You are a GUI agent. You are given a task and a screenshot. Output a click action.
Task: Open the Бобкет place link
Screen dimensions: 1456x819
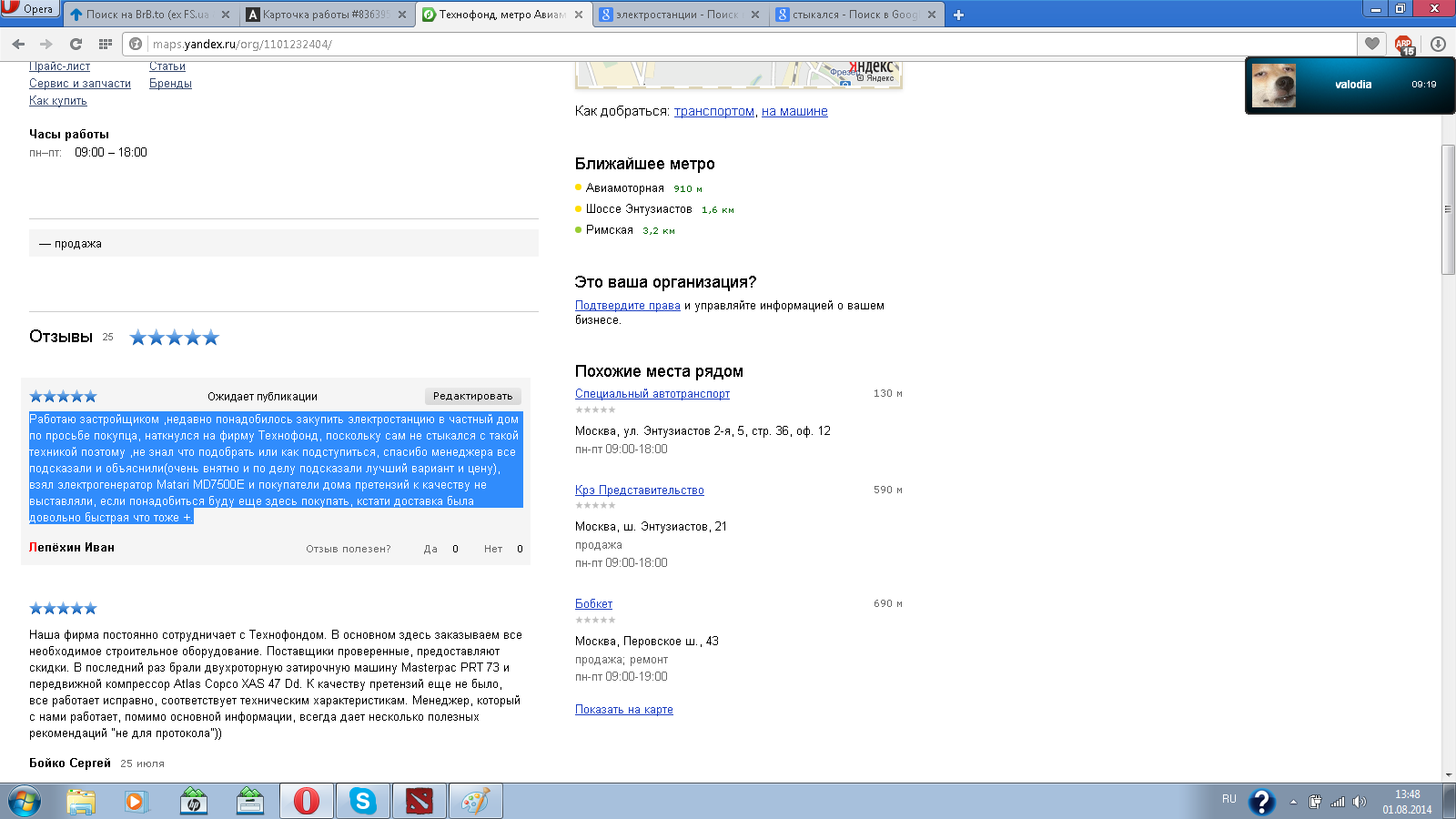[x=593, y=604]
